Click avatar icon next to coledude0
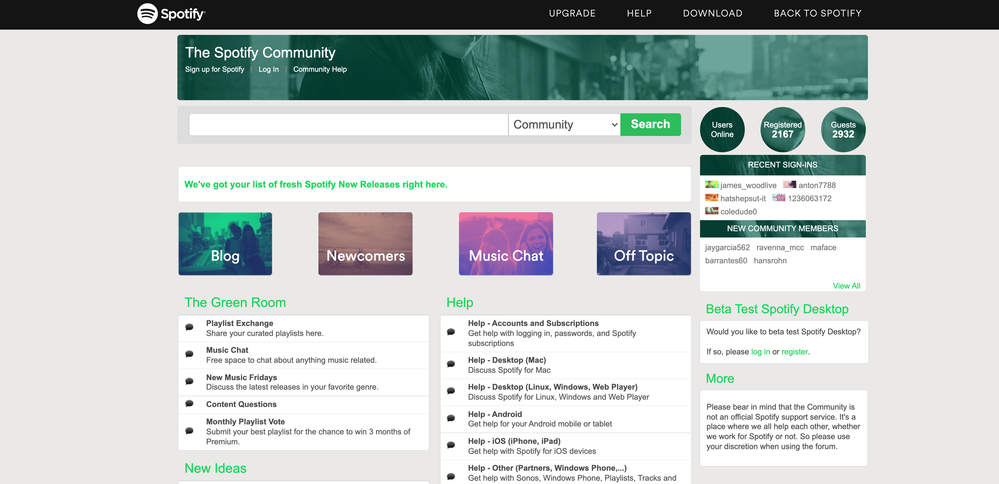 712,211
